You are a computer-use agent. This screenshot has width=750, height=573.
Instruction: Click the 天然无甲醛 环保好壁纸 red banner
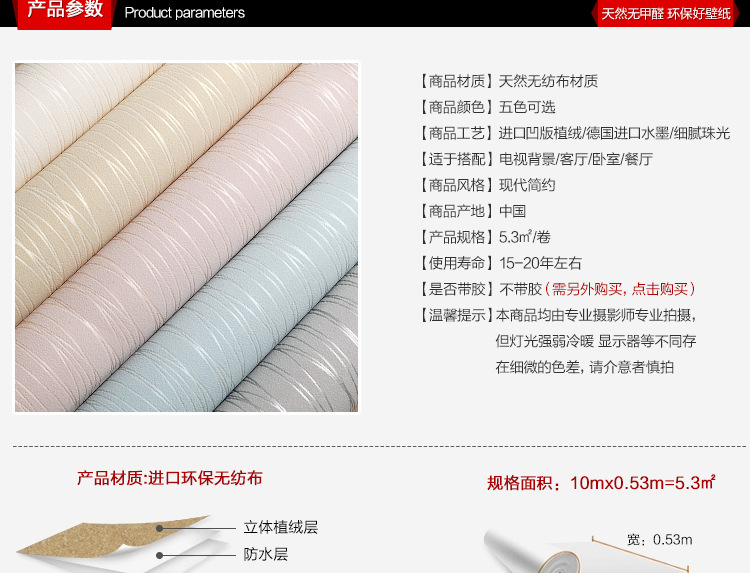[x=665, y=13]
